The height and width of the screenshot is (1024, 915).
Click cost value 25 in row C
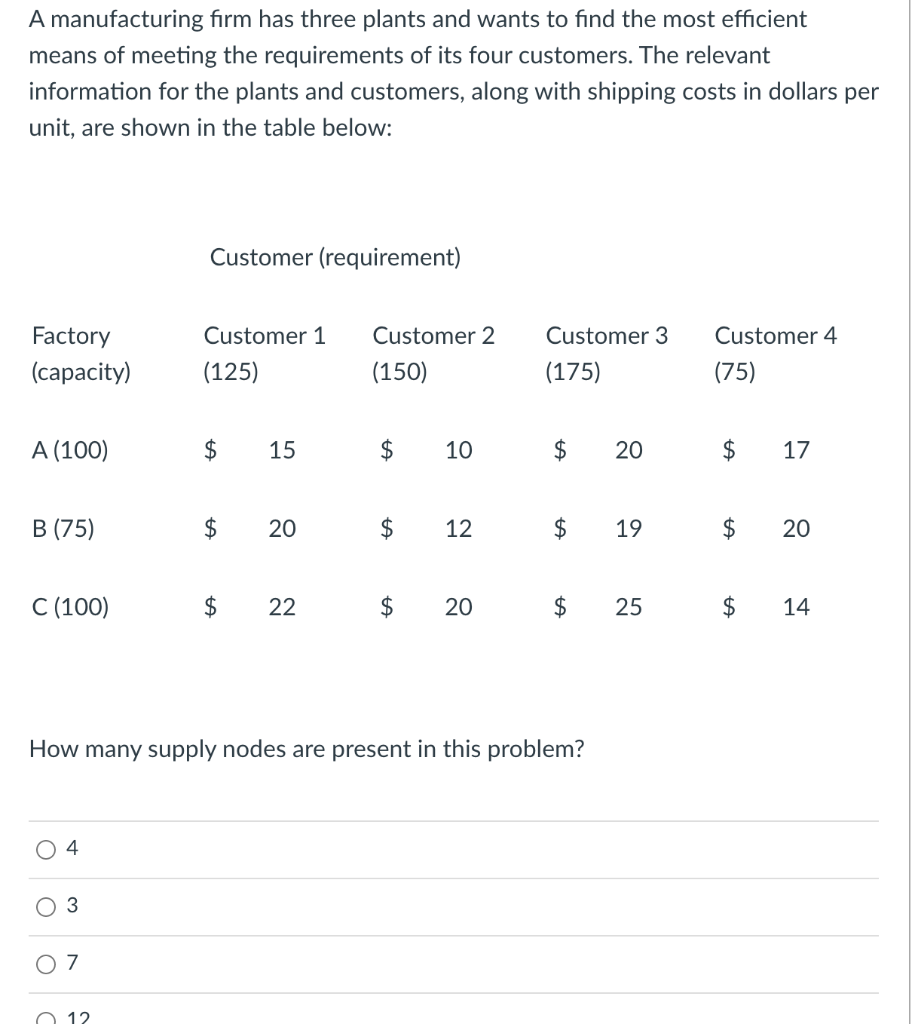(x=628, y=606)
